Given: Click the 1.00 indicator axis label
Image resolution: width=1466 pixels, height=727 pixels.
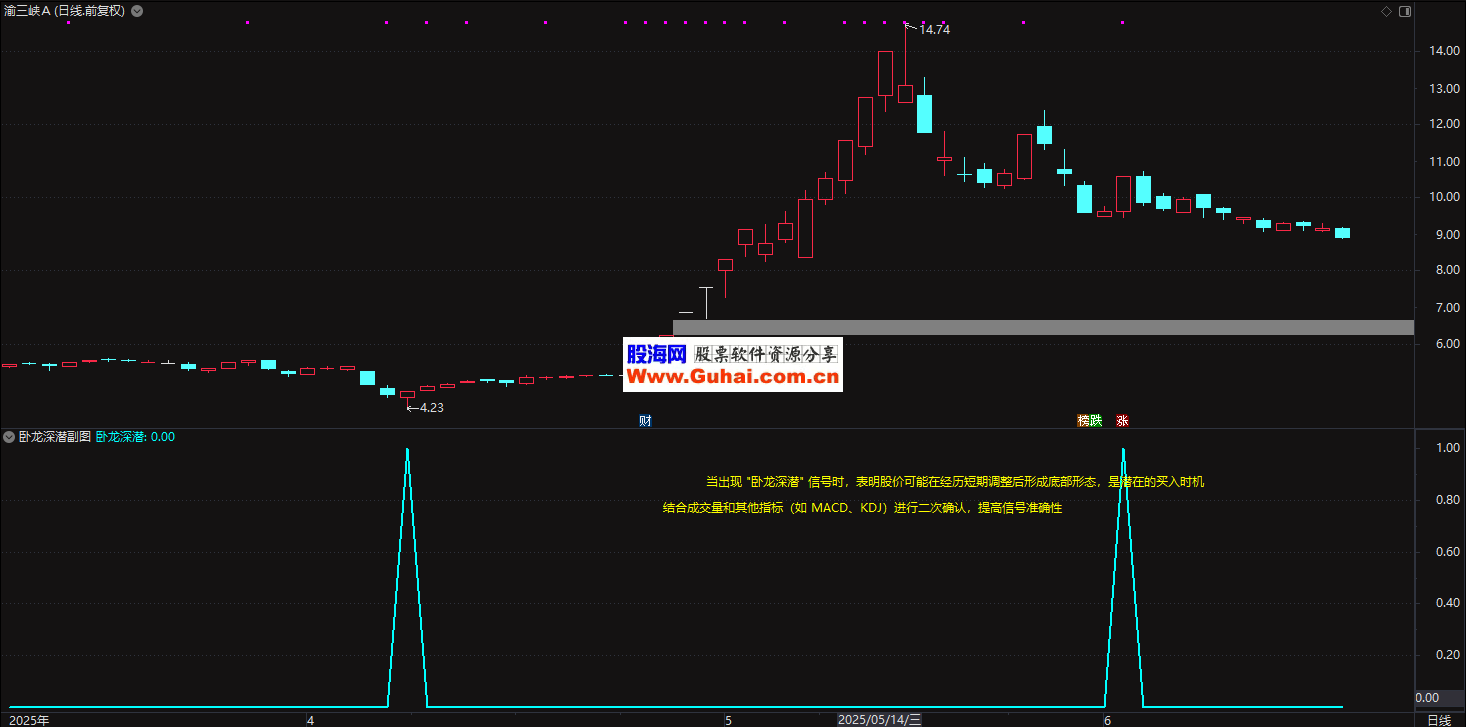Looking at the screenshot, I should click(1447, 448).
